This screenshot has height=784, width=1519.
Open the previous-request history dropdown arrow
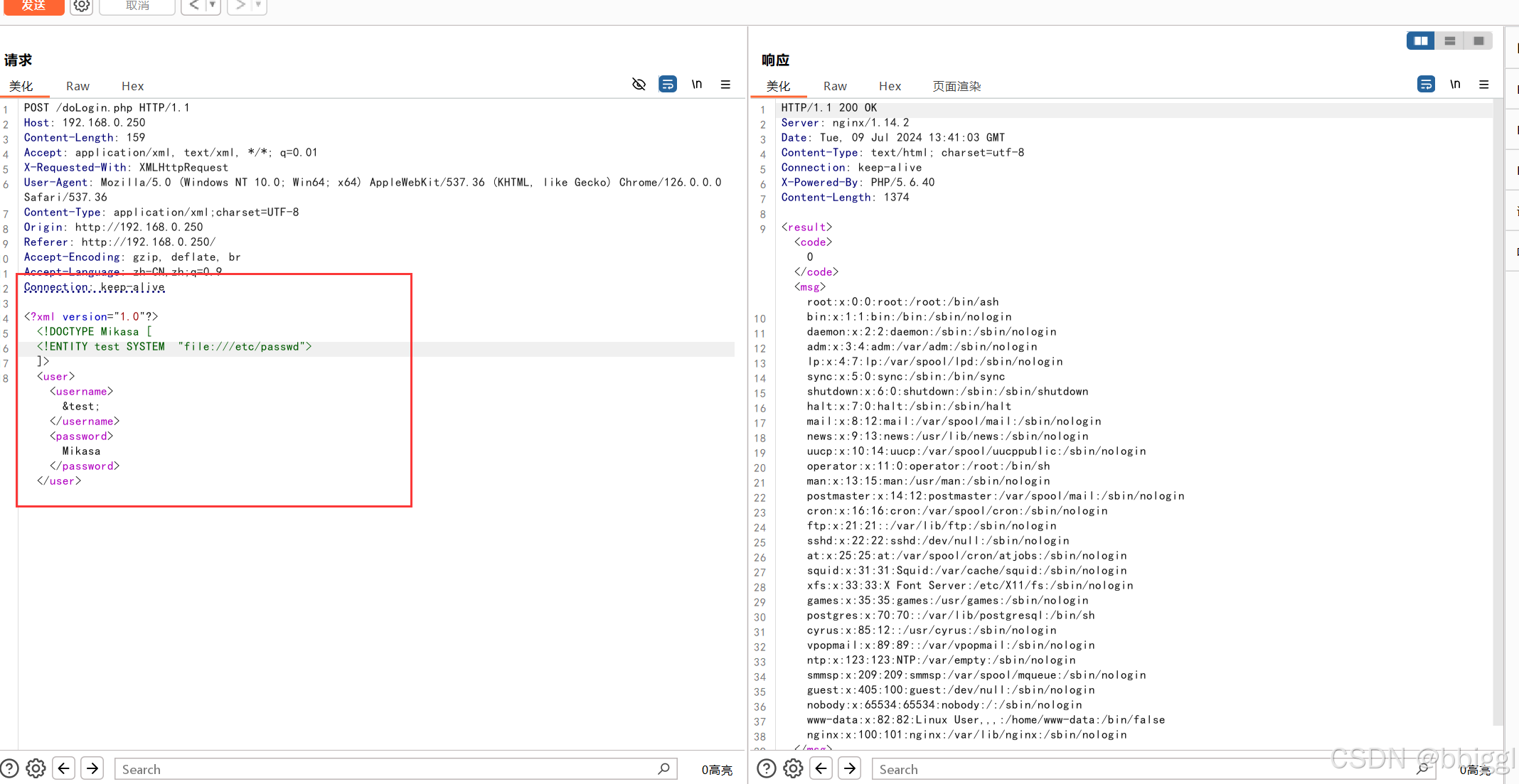pyautogui.click(x=212, y=5)
